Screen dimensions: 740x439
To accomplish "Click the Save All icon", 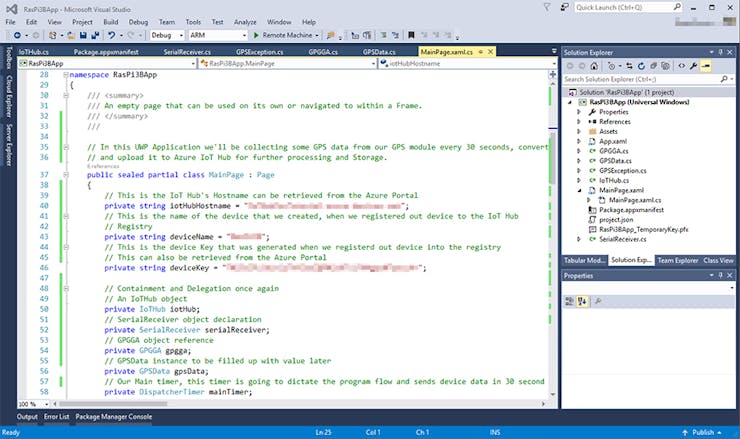I will (x=95, y=35).
